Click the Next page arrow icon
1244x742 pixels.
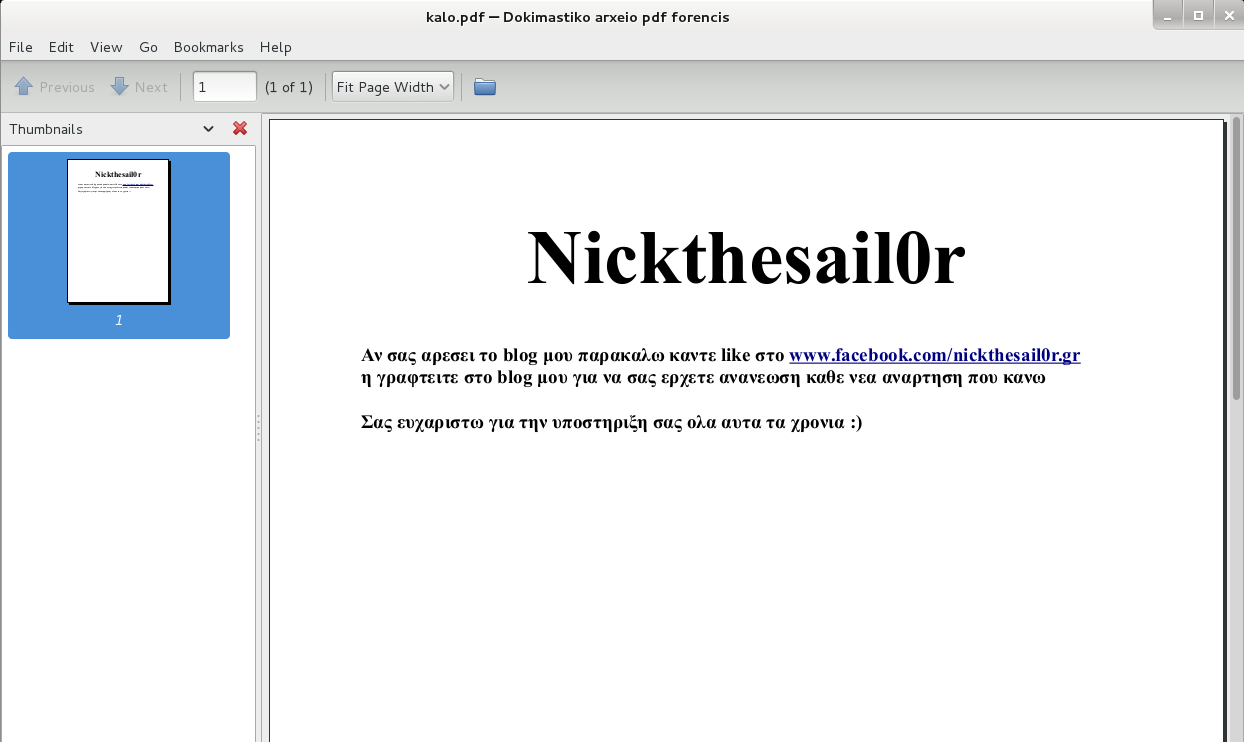coord(119,86)
